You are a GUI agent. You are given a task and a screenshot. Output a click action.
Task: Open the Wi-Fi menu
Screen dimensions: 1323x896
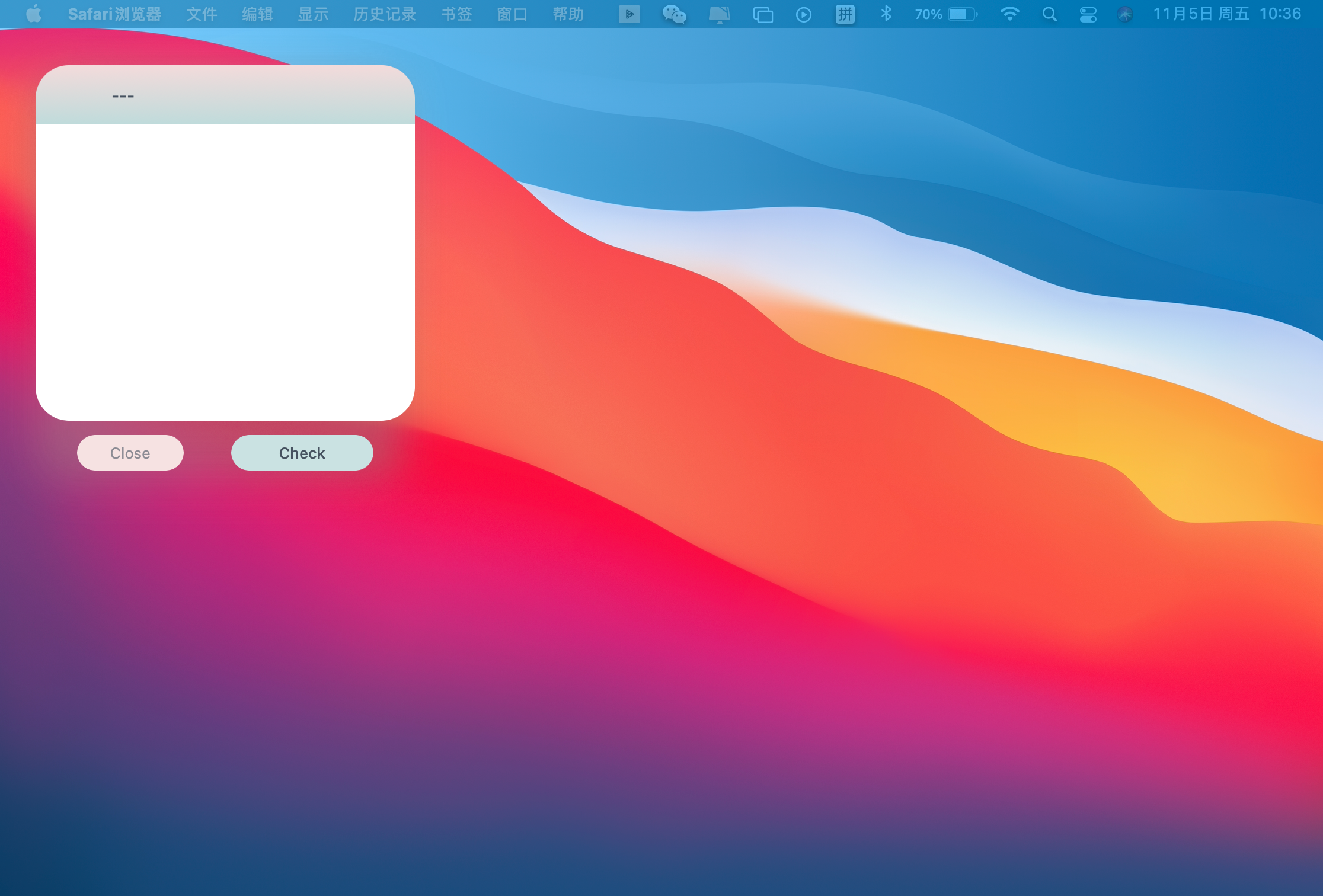[1009, 14]
